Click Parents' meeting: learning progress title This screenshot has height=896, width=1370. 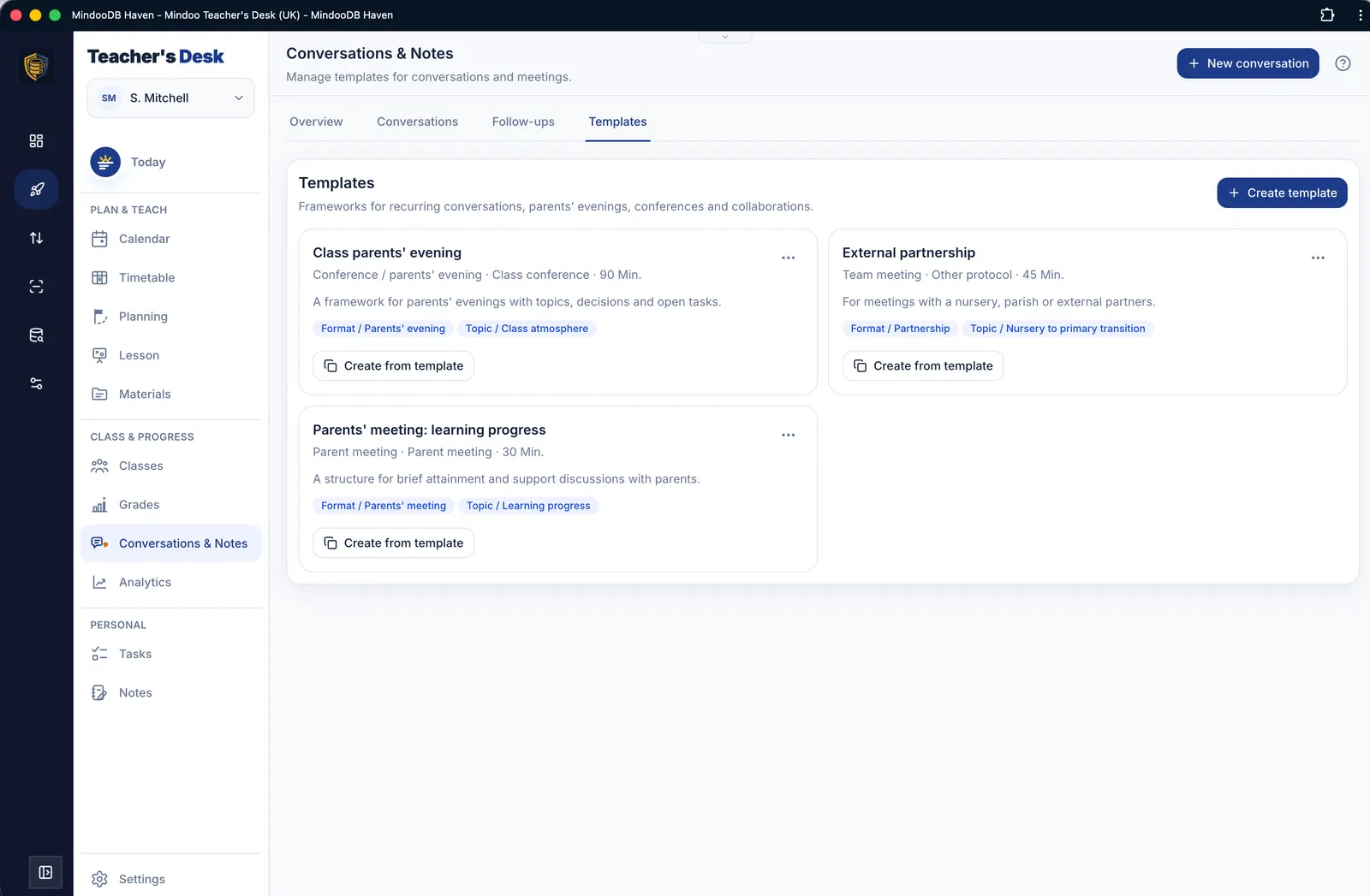[429, 430]
